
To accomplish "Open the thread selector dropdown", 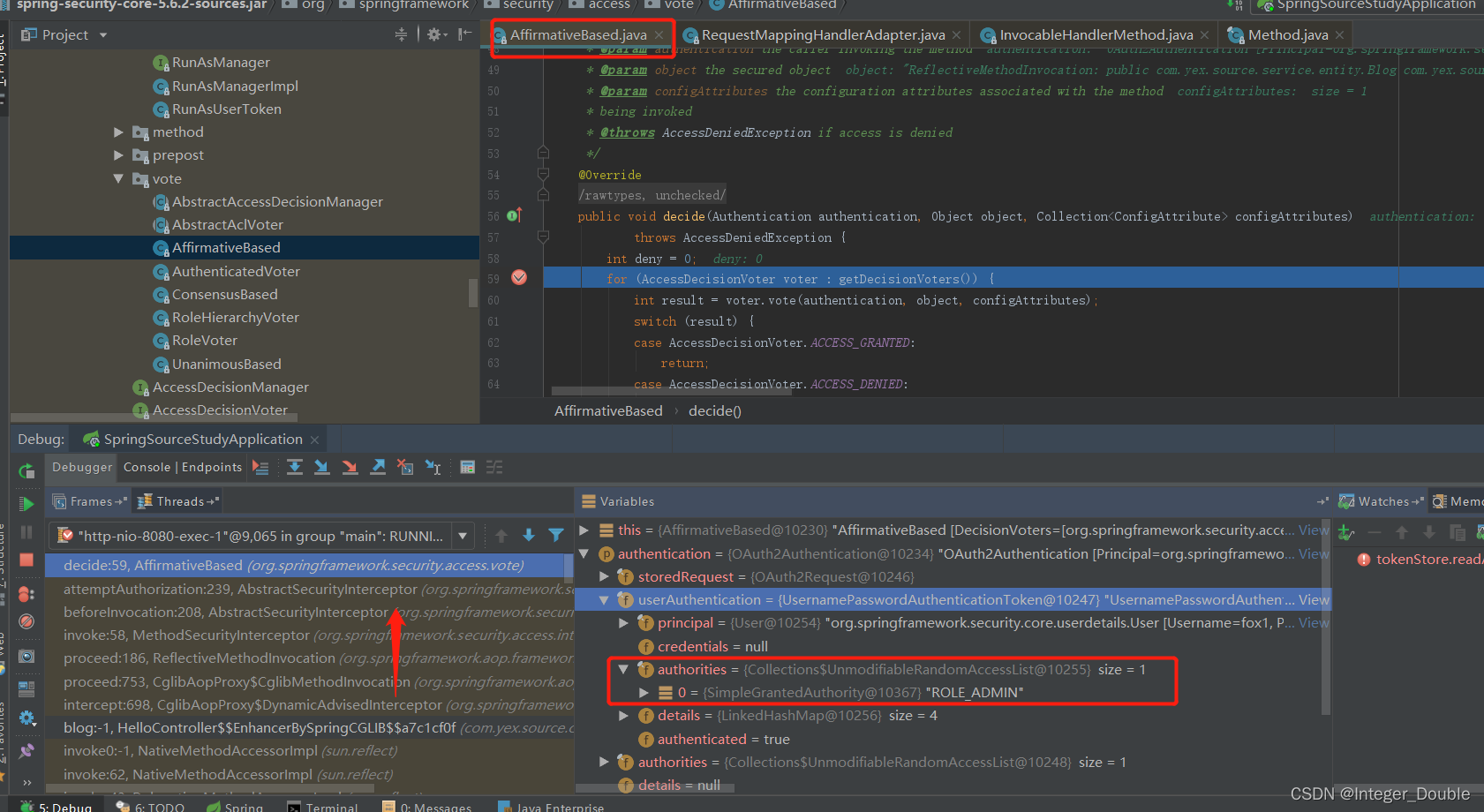I will click(x=463, y=535).
